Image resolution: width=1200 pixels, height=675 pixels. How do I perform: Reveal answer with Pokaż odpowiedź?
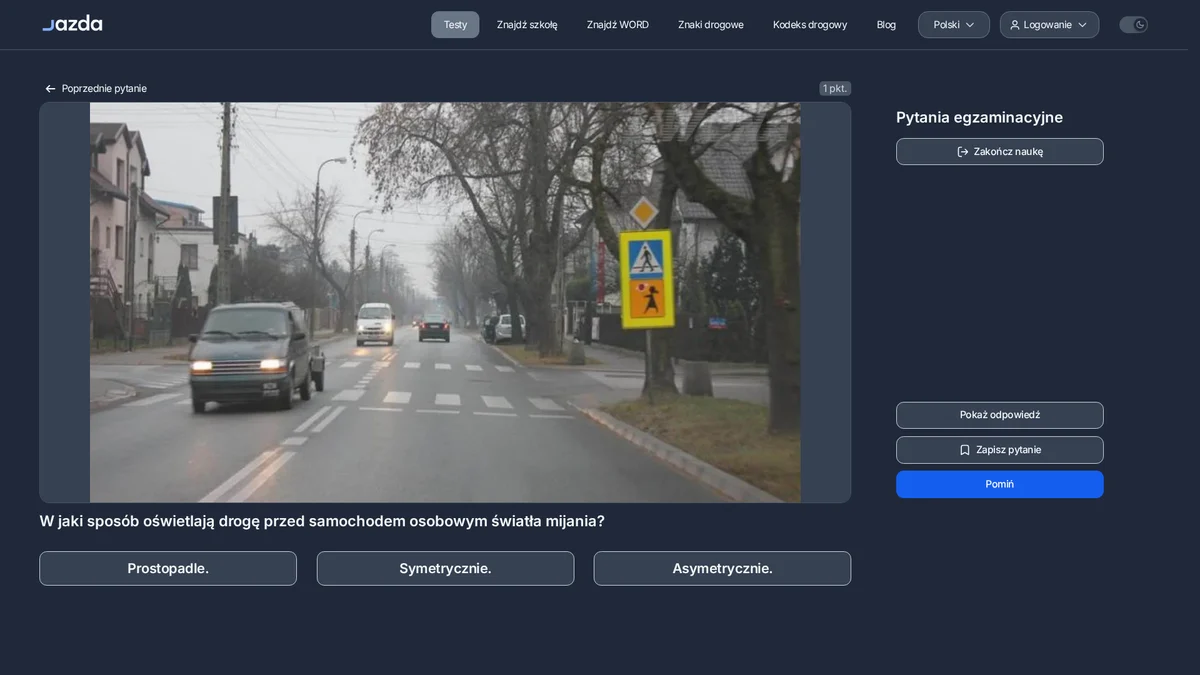click(x=1000, y=415)
